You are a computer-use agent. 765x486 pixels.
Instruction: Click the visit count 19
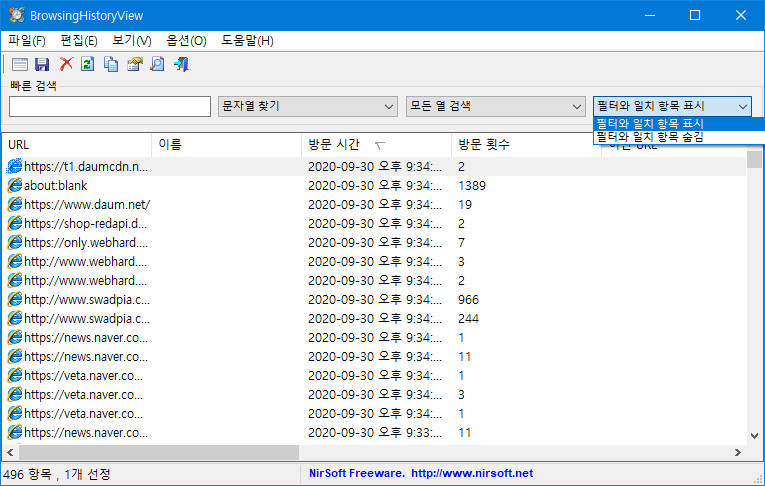click(x=465, y=204)
